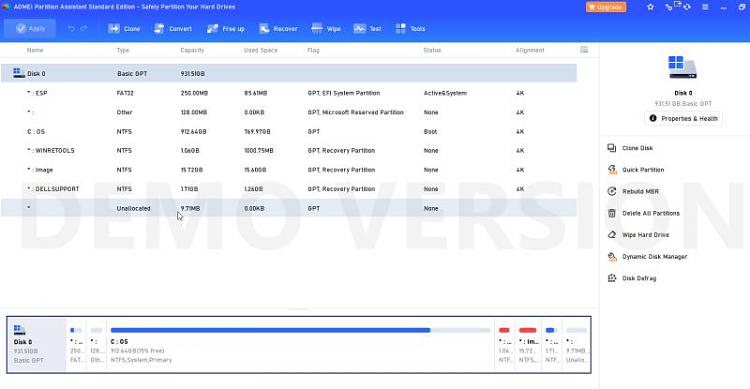Select the Free up tool
Image resolution: width=750 pixels, height=389 pixels.
click(x=225, y=29)
